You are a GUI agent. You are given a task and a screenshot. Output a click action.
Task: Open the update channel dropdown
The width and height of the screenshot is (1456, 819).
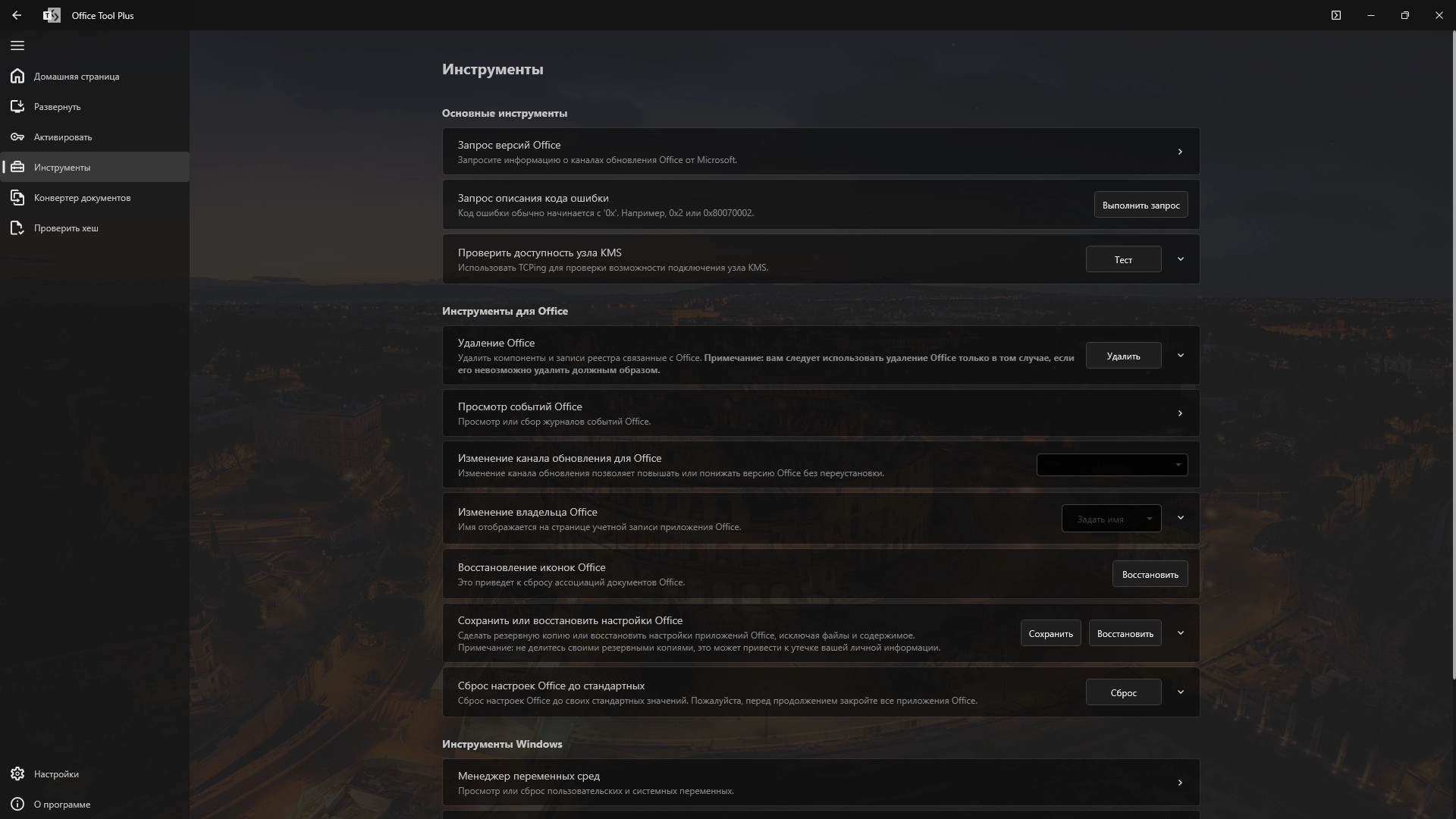pyautogui.click(x=1112, y=465)
